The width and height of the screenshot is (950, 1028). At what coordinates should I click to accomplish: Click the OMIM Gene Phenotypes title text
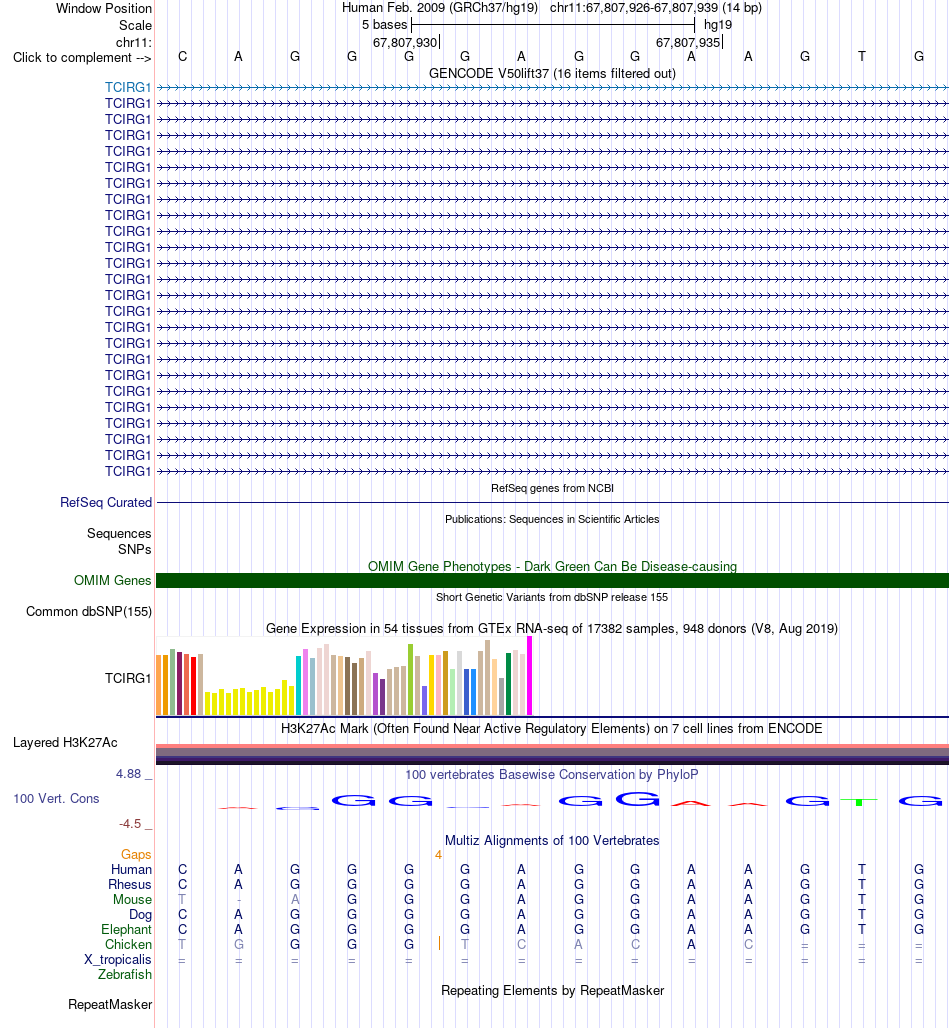pos(552,566)
